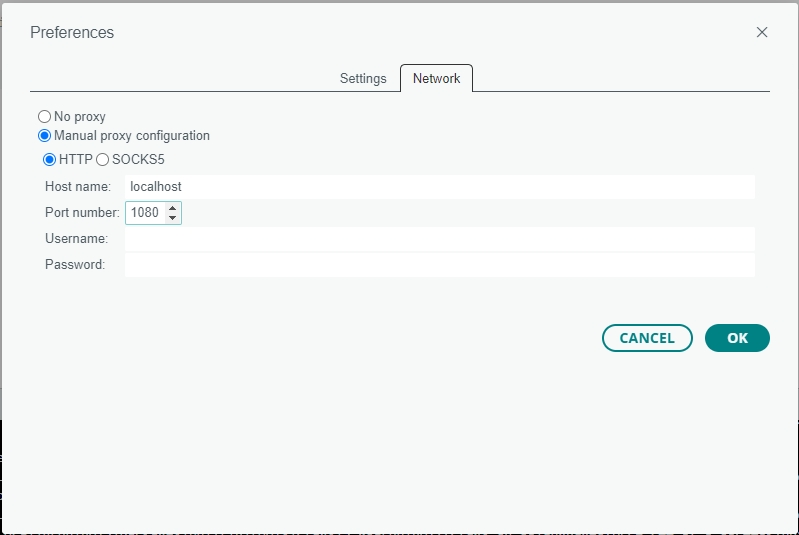The width and height of the screenshot is (799, 535).
Task: Click the Password input field
Action: pyautogui.click(x=439, y=264)
